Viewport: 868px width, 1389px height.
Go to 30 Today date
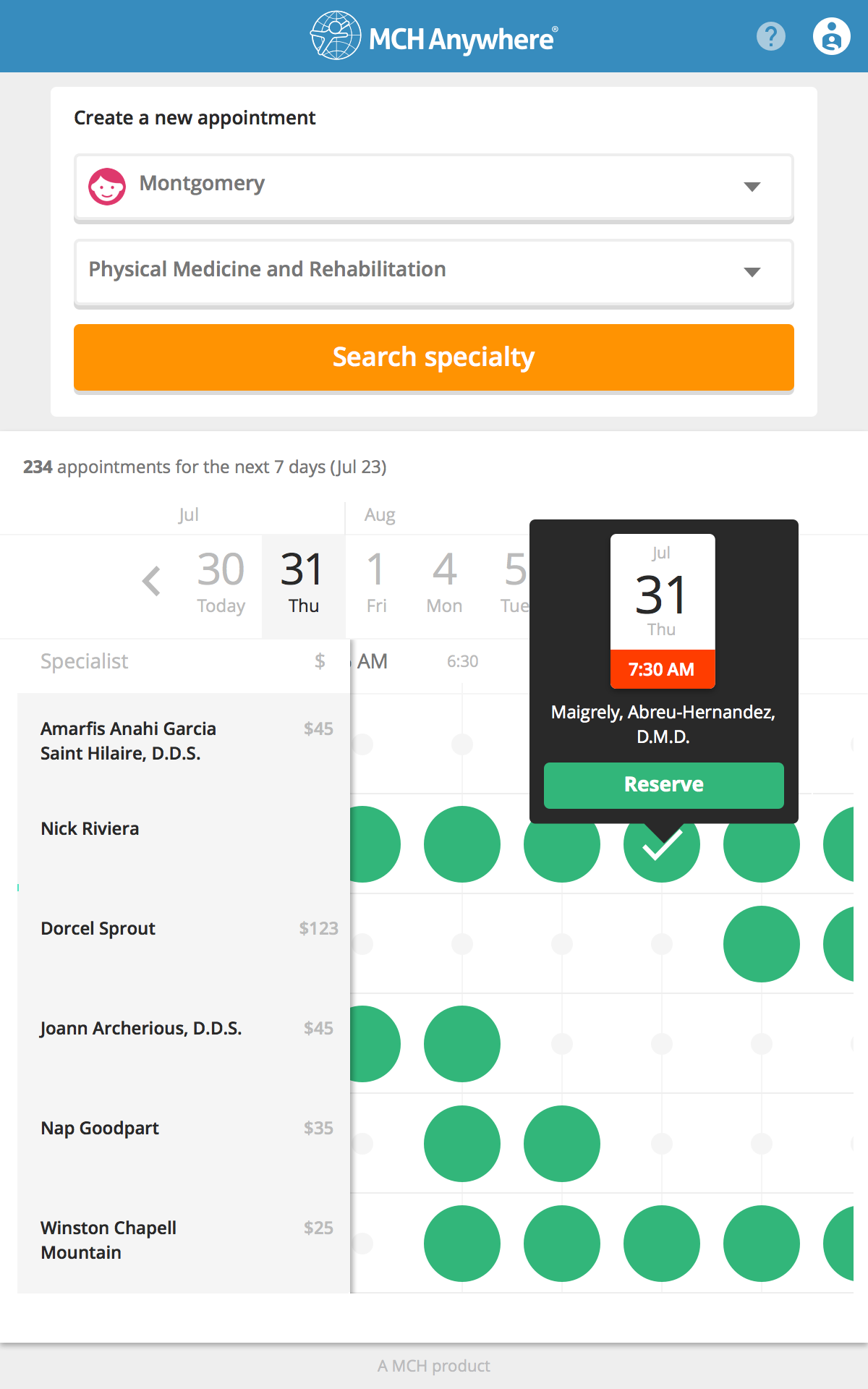coord(221,583)
